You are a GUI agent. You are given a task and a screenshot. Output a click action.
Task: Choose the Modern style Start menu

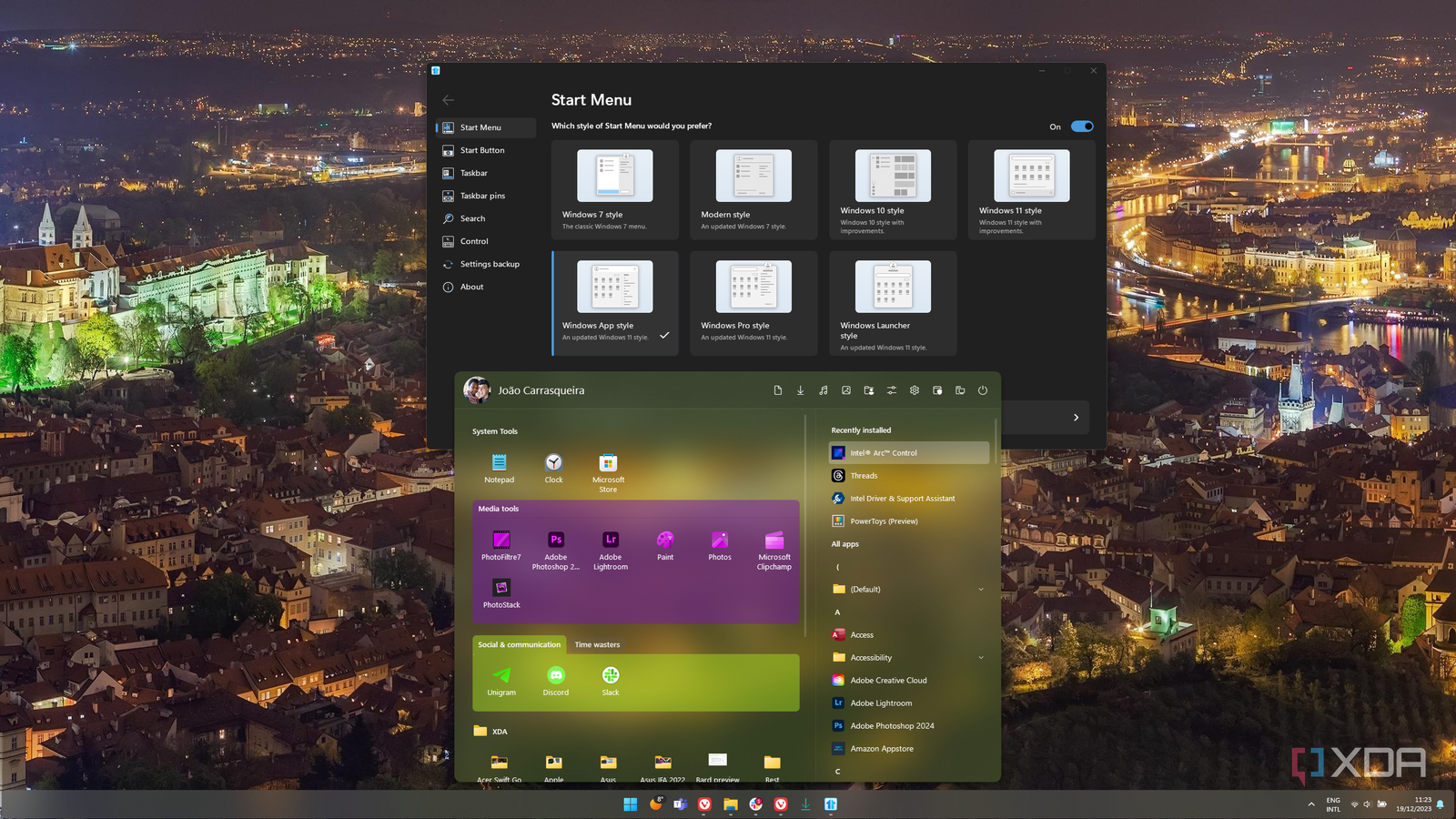(753, 190)
